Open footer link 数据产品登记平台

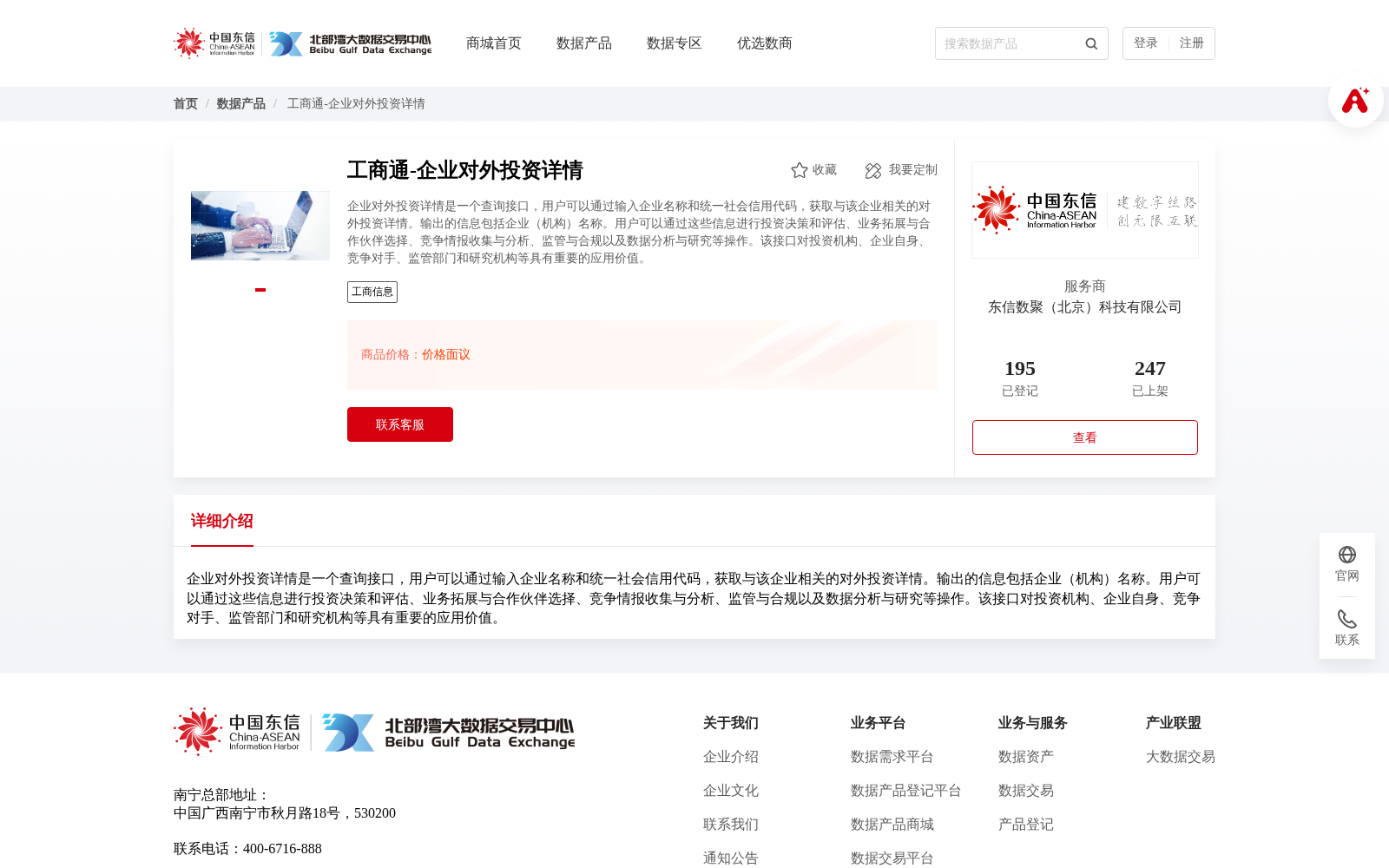pyautogui.click(x=906, y=791)
